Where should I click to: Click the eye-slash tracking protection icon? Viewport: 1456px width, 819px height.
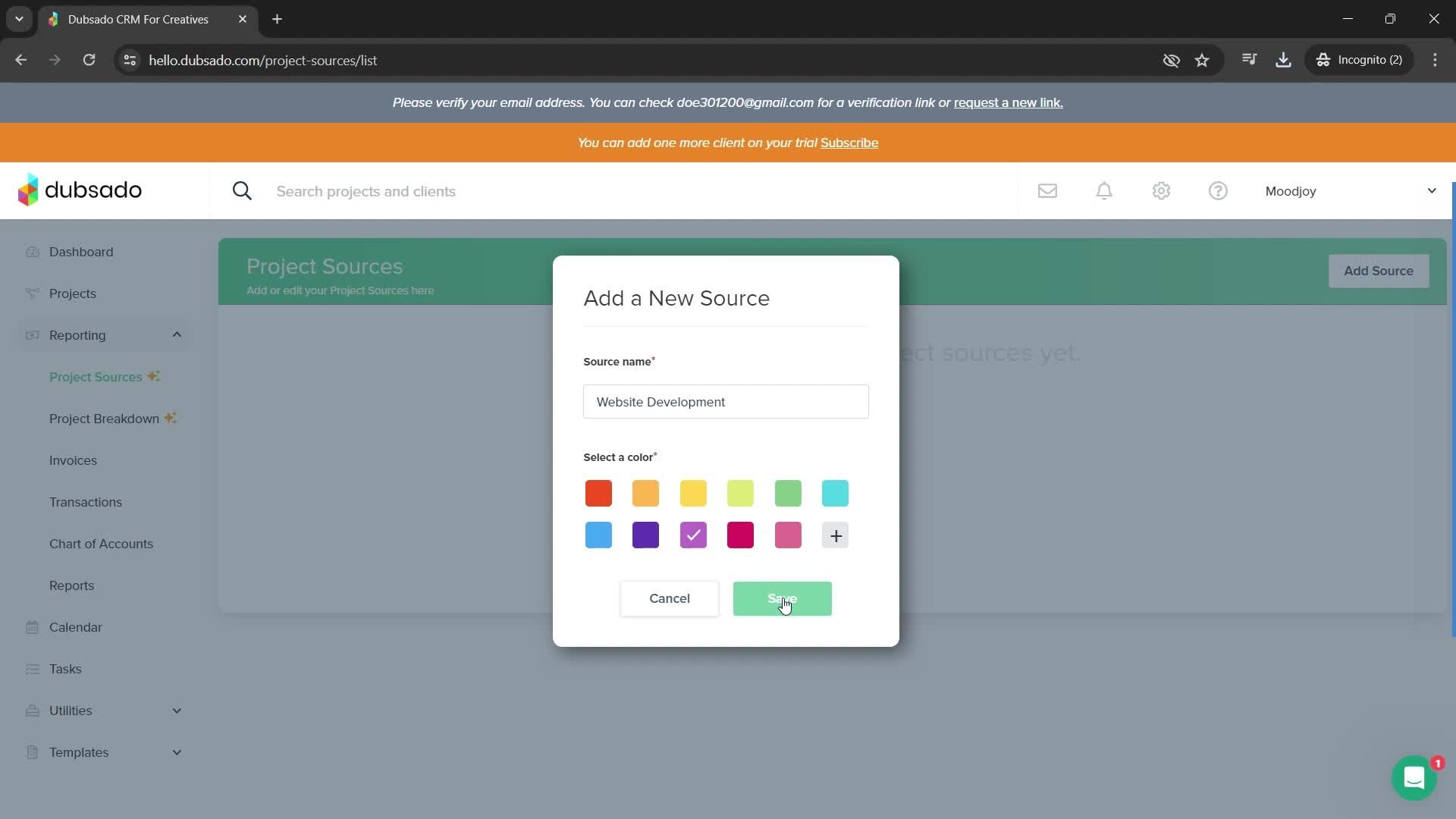click(x=1171, y=60)
